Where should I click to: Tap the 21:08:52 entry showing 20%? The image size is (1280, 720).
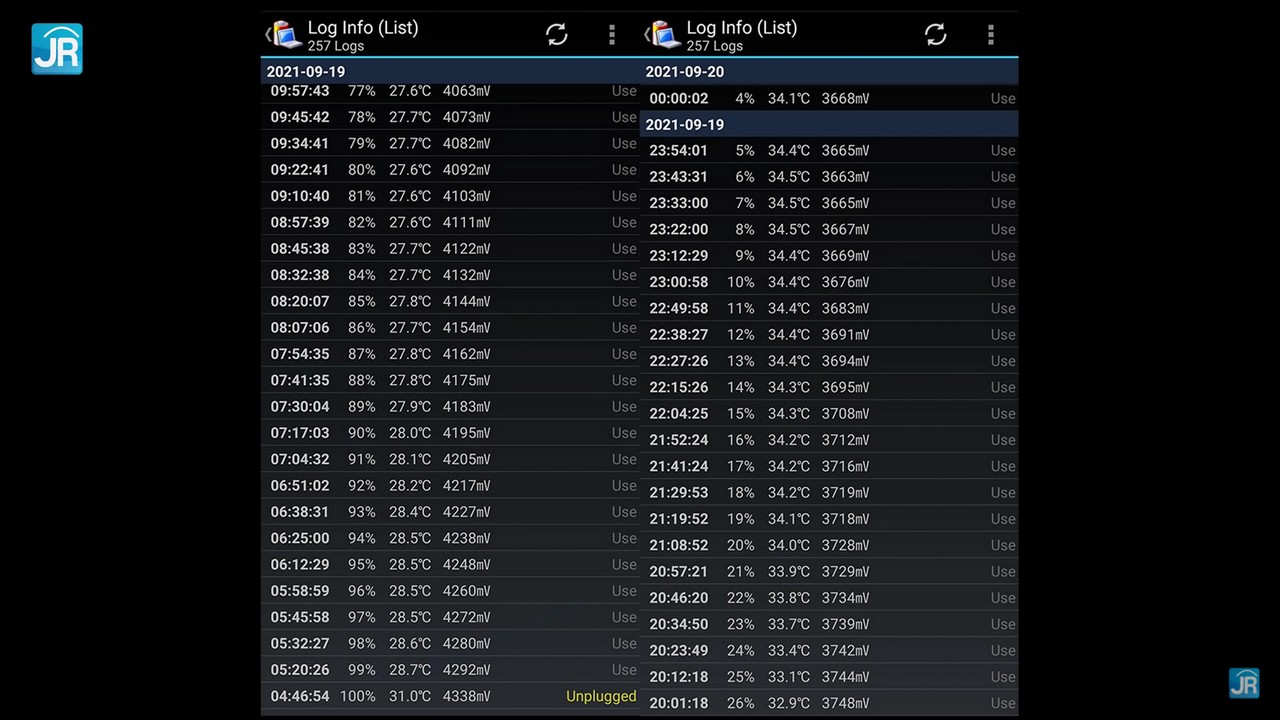[829, 545]
